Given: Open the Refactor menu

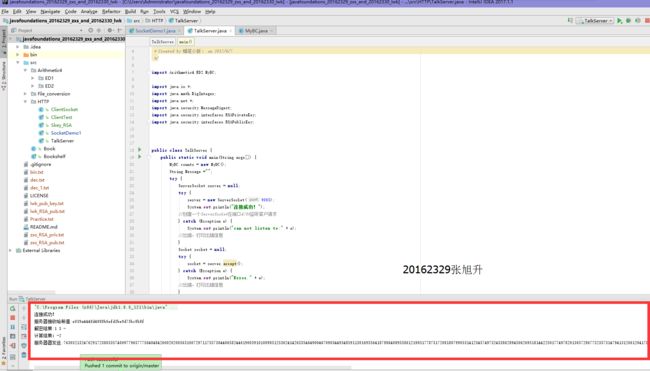Looking at the screenshot, I should pos(111,12).
